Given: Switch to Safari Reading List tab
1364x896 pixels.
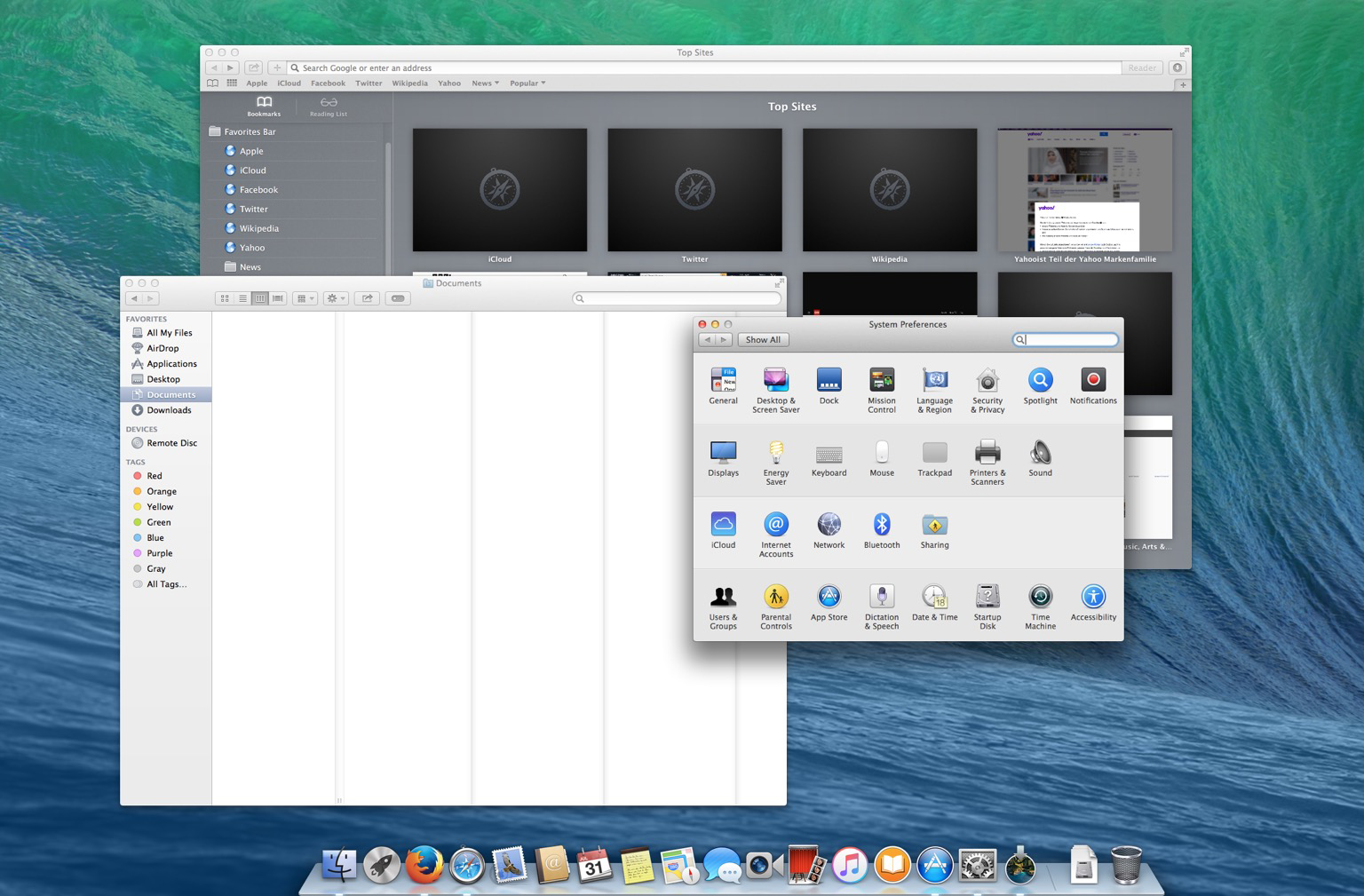Looking at the screenshot, I should click(329, 107).
